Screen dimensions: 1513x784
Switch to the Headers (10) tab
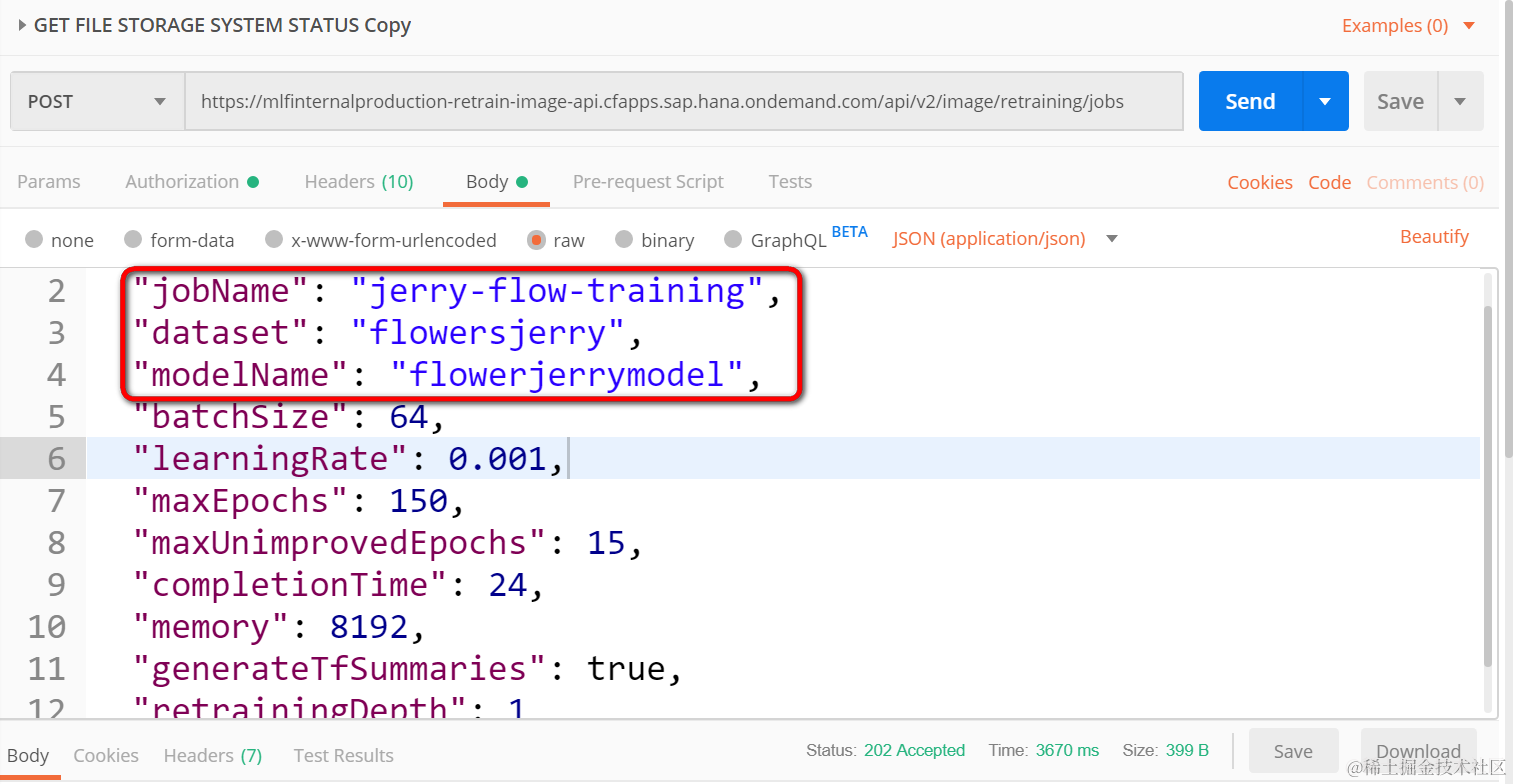coord(358,182)
